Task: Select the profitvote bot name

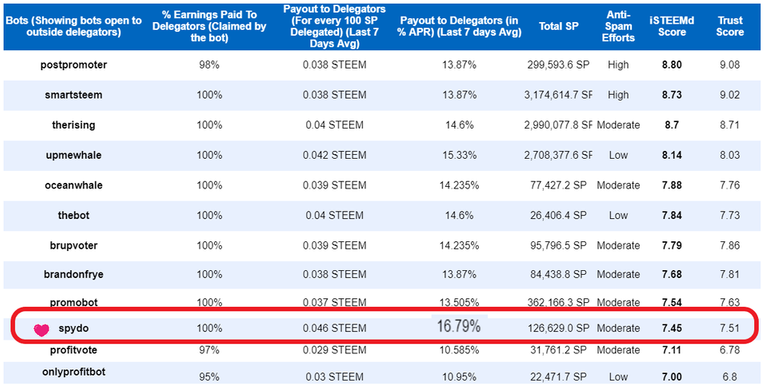Action: tap(73, 350)
